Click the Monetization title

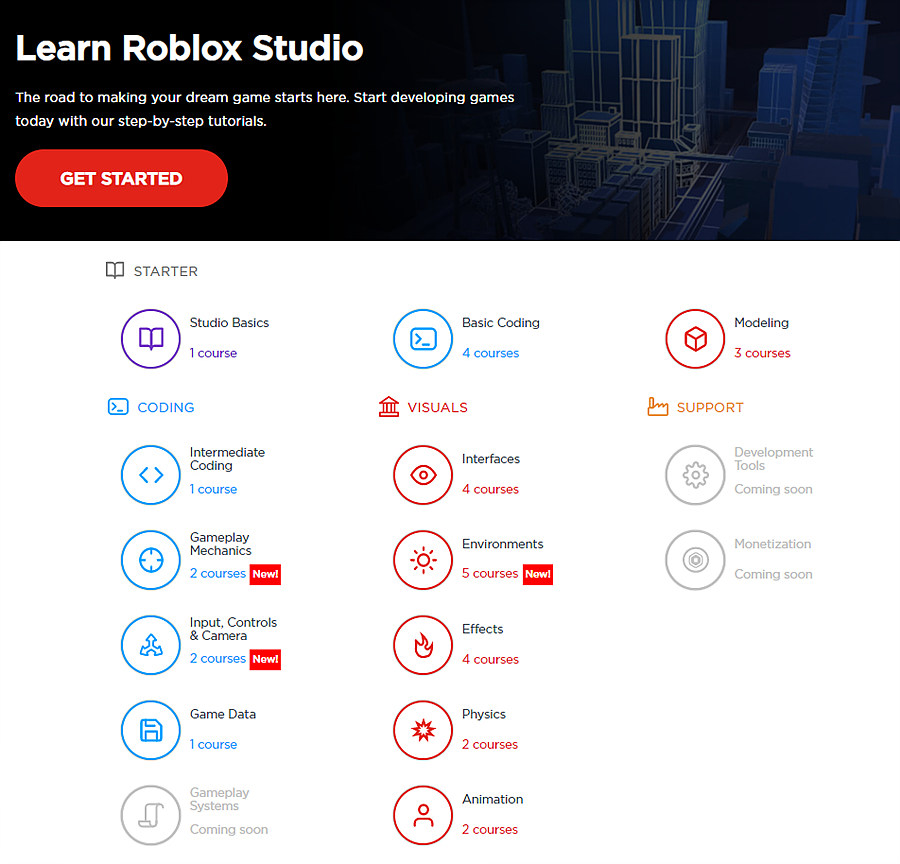coord(773,544)
